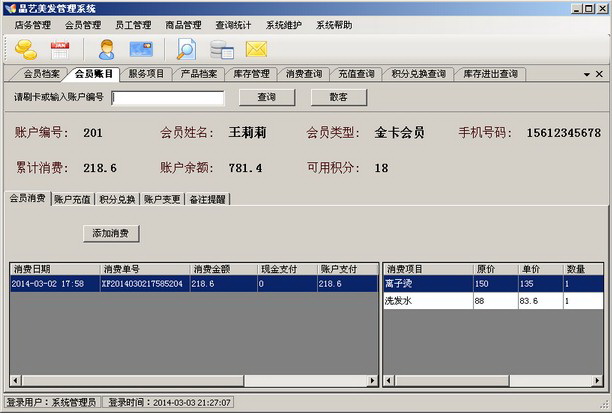Viewport: 612px width, 414px height.
Task: Click the 原价 column header
Action: (496, 269)
